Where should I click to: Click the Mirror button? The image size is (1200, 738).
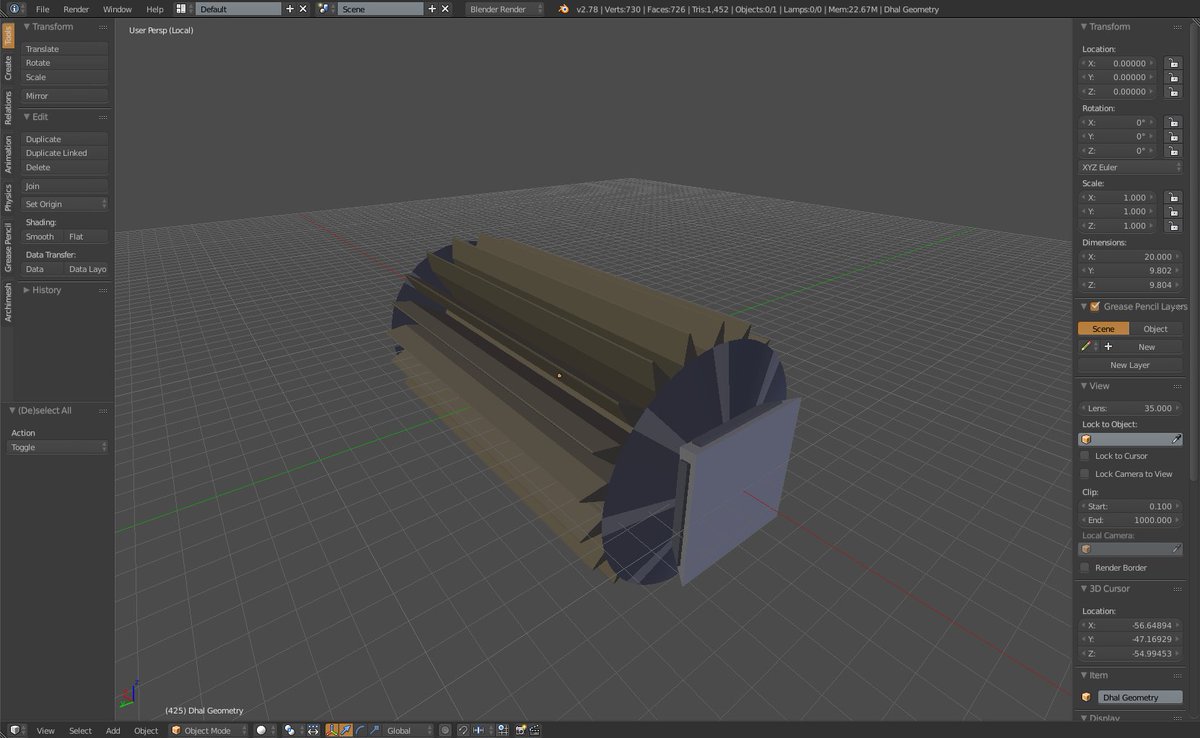(65, 96)
